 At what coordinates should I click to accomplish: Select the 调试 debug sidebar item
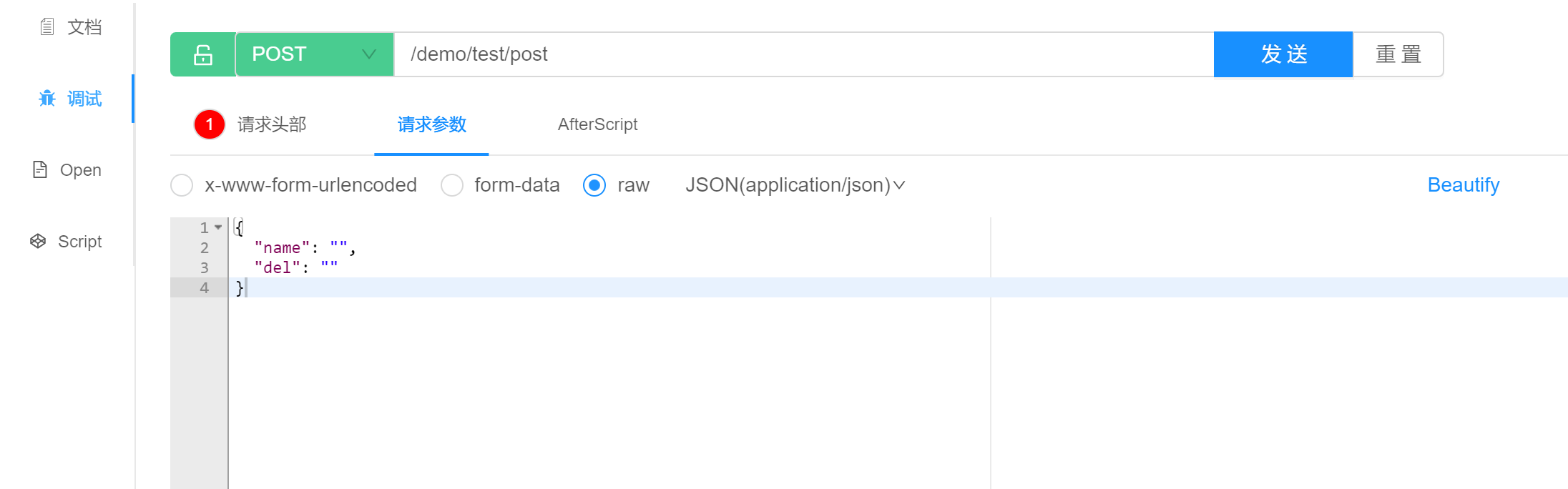[x=70, y=99]
